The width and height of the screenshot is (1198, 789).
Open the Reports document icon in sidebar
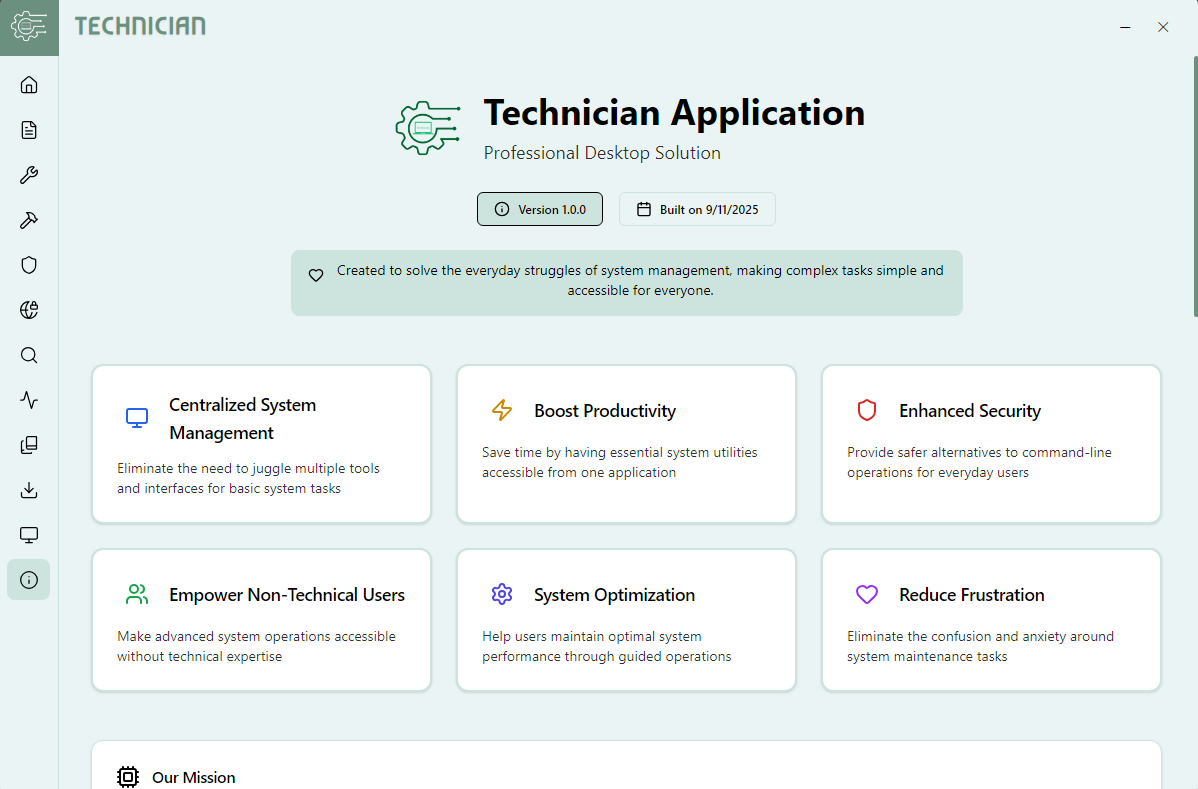pyautogui.click(x=29, y=130)
